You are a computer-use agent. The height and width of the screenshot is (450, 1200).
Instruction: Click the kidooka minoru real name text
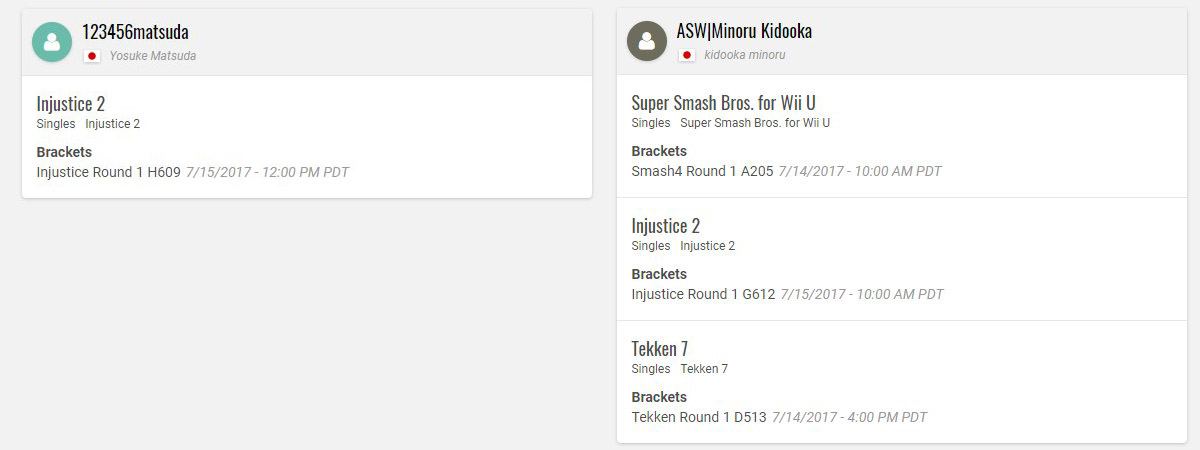745,55
